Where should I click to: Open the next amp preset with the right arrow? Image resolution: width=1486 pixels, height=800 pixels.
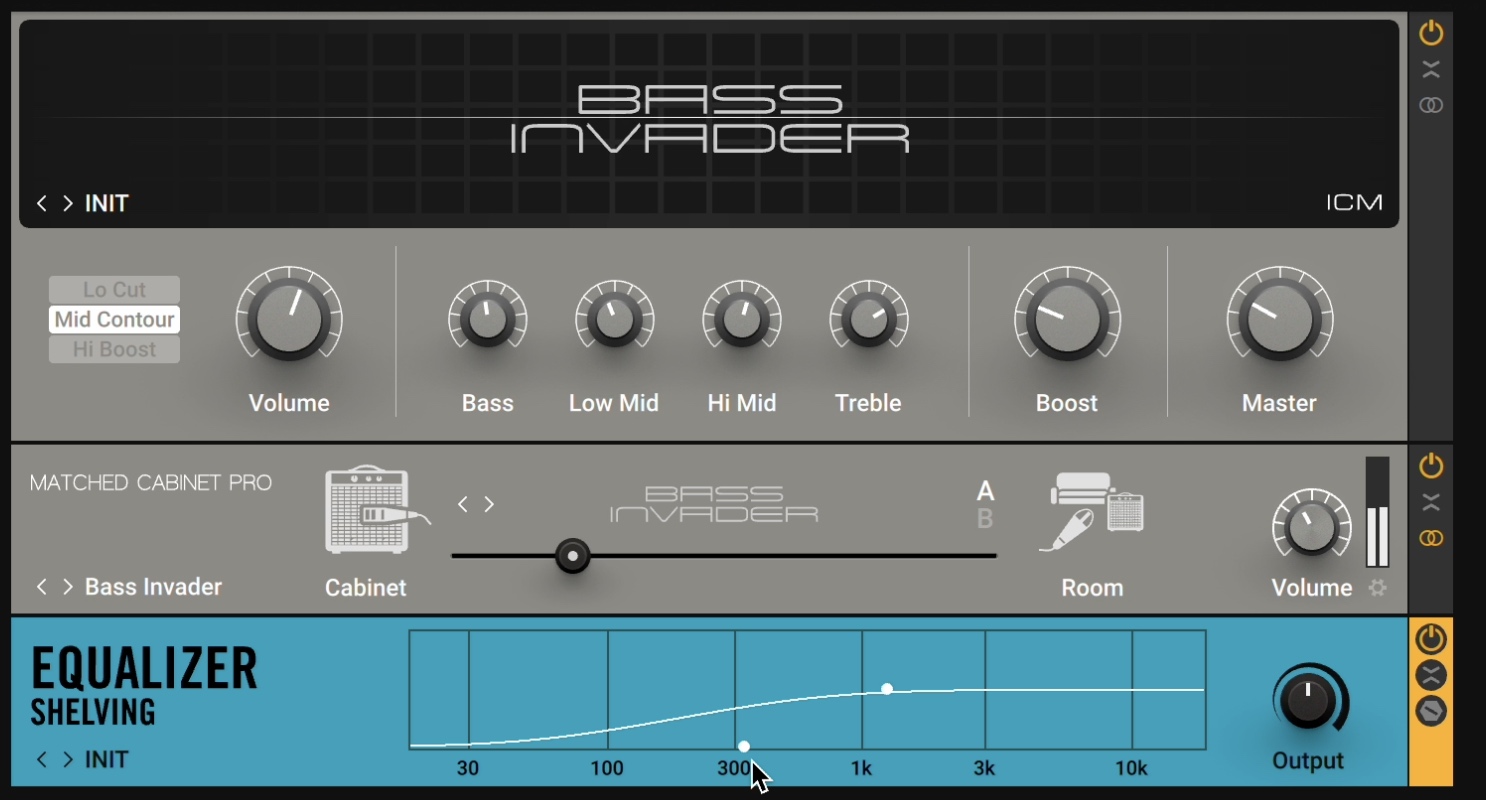pos(68,203)
